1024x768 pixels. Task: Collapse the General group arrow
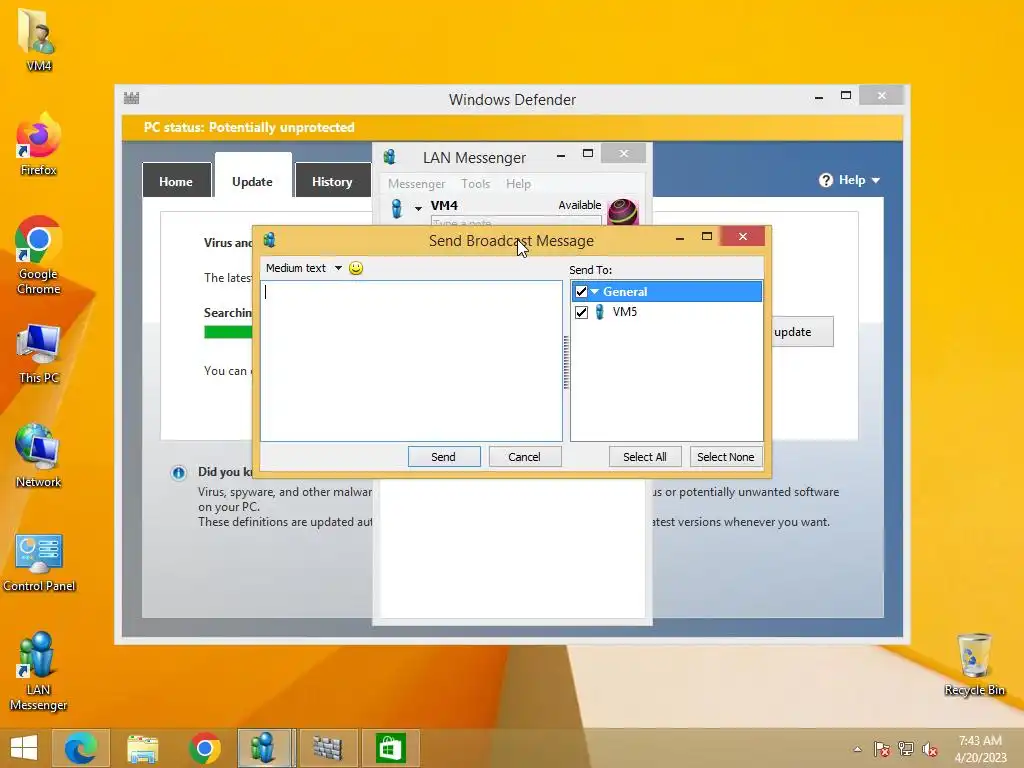[595, 292]
